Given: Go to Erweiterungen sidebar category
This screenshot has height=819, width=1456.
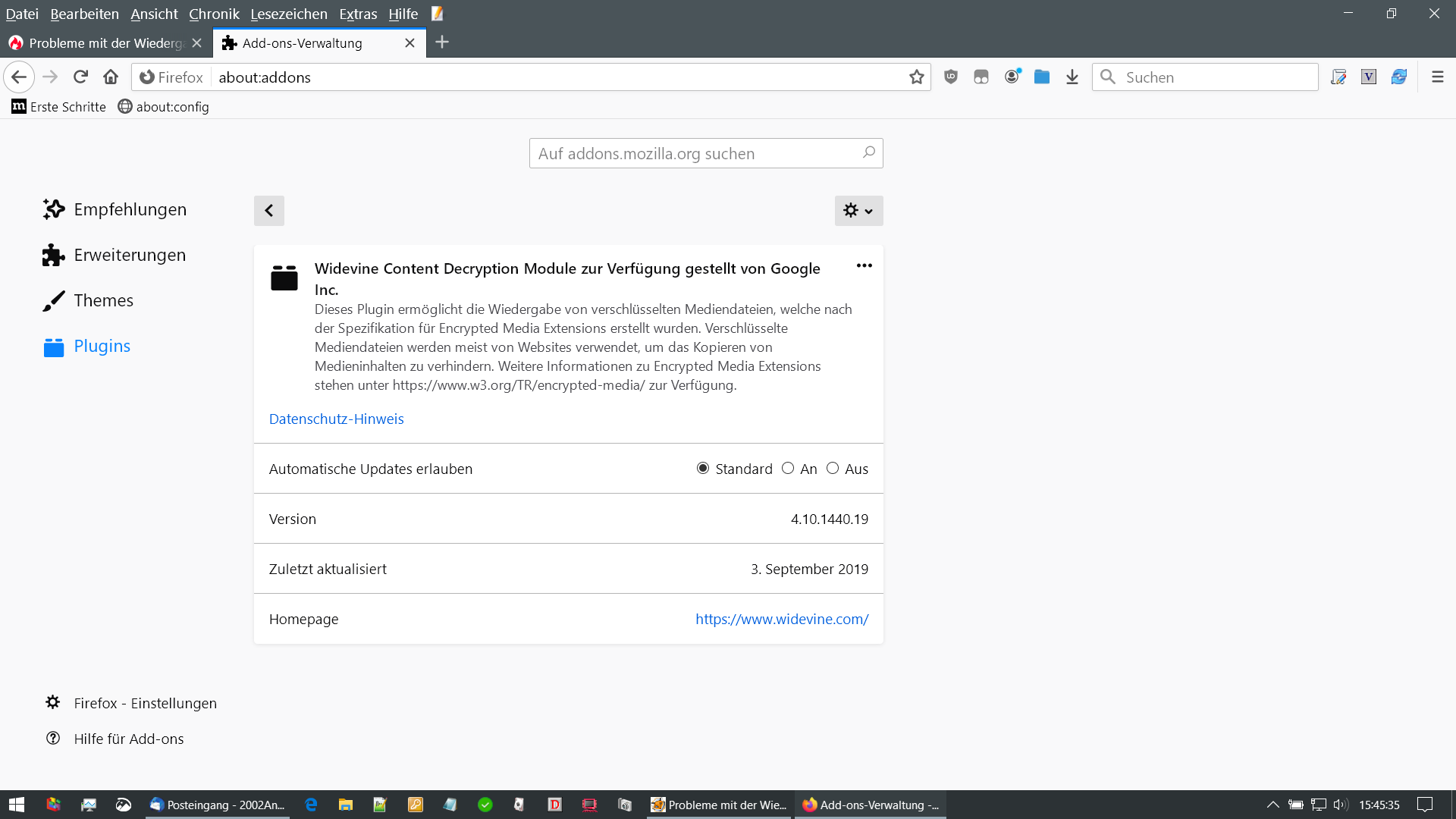Looking at the screenshot, I should tap(129, 255).
